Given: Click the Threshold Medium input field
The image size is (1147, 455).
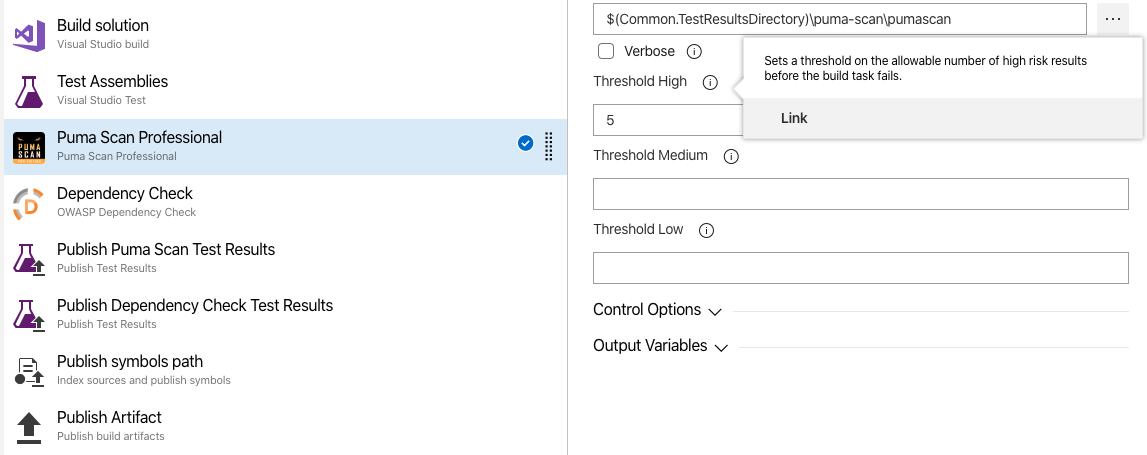Looking at the screenshot, I should click(860, 194).
